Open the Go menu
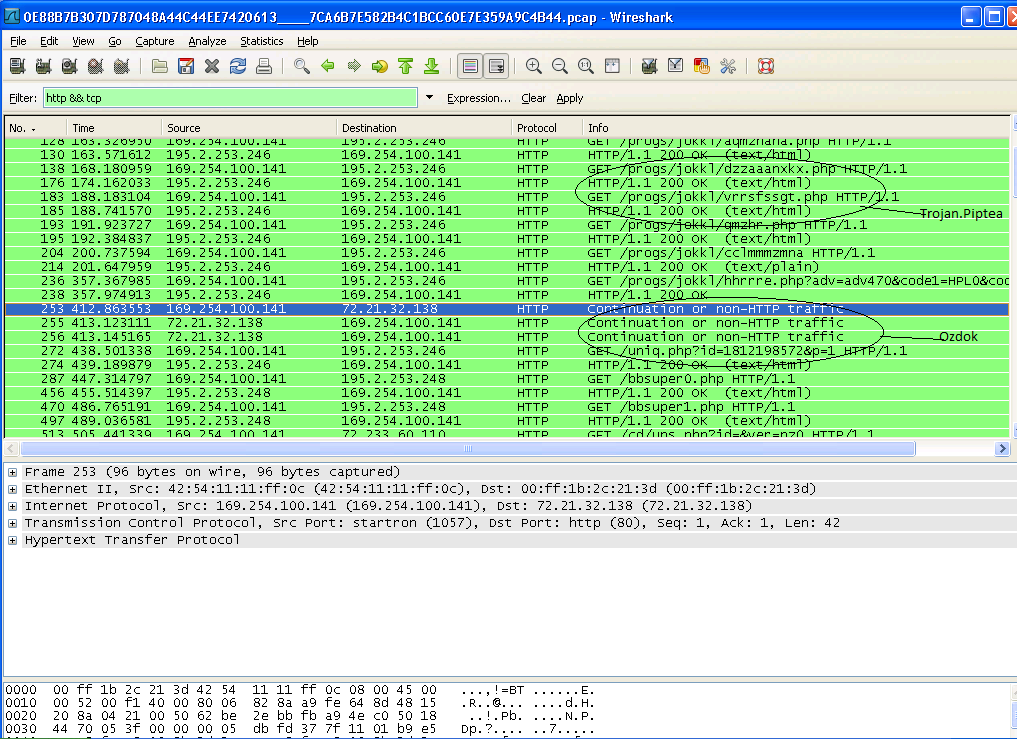This screenshot has width=1017, height=739. coord(115,41)
